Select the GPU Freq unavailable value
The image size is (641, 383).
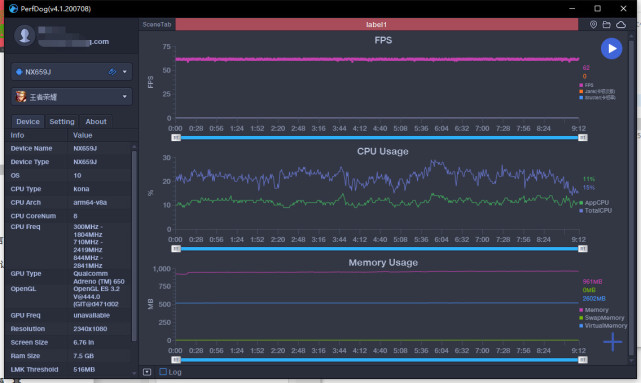click(92, 315)
